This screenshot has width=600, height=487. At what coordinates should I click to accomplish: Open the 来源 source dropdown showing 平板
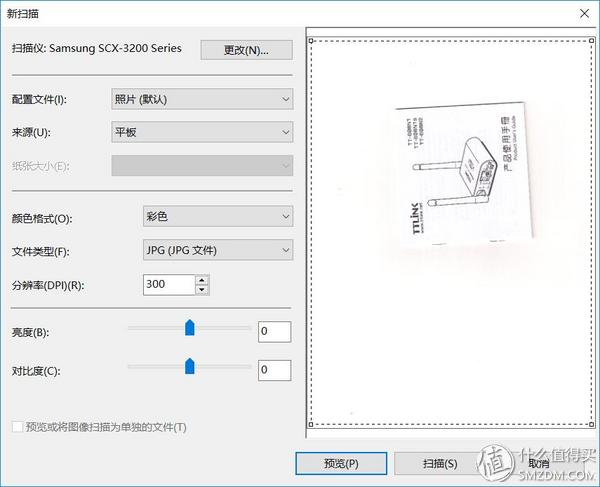pos(202,132)
